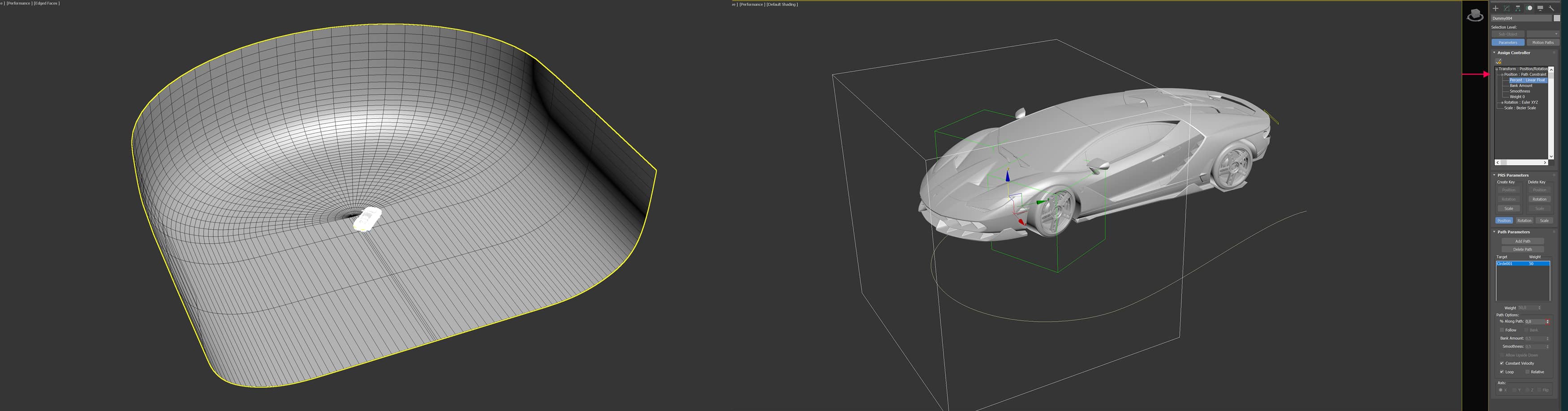Uncheck the Constant Velocity checkbox
1568x411 pixels.
[1502, 364]
